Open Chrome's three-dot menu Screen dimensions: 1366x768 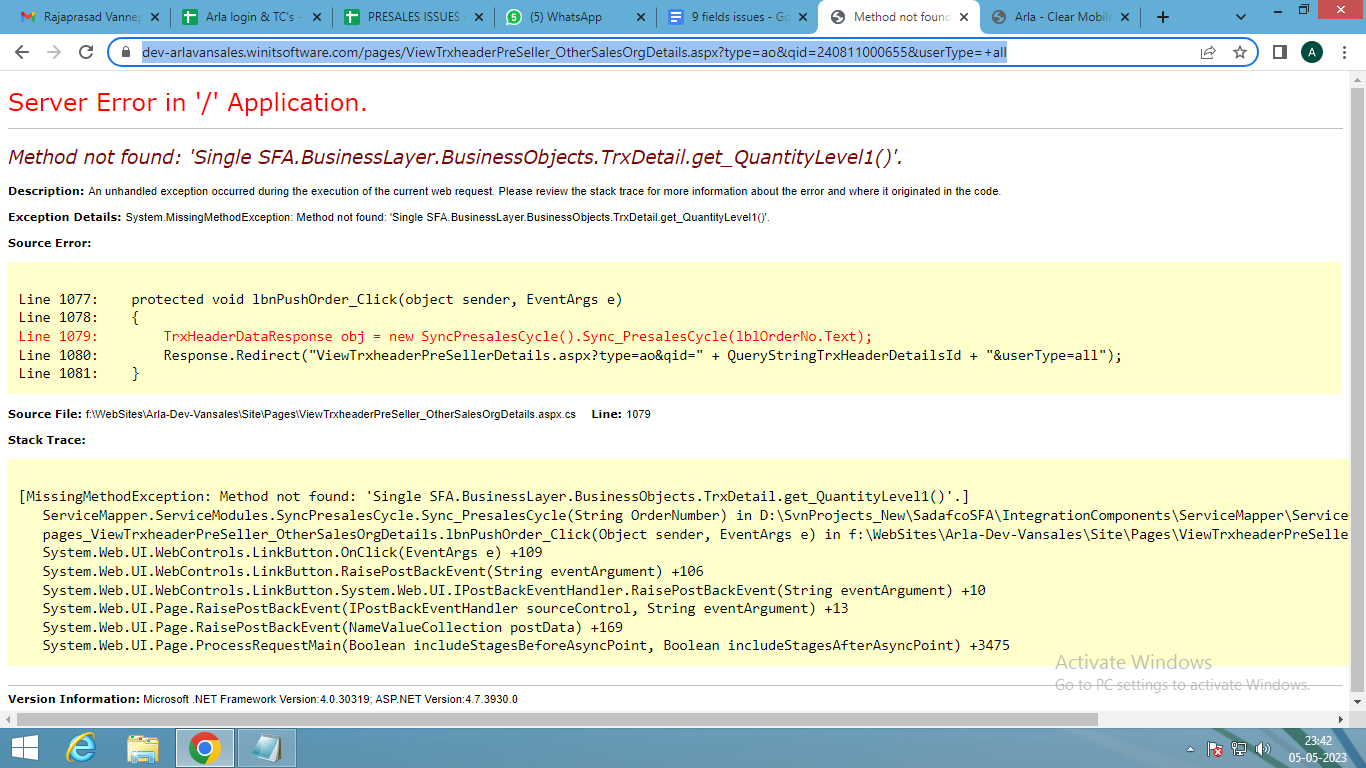tap(1345, 52)
